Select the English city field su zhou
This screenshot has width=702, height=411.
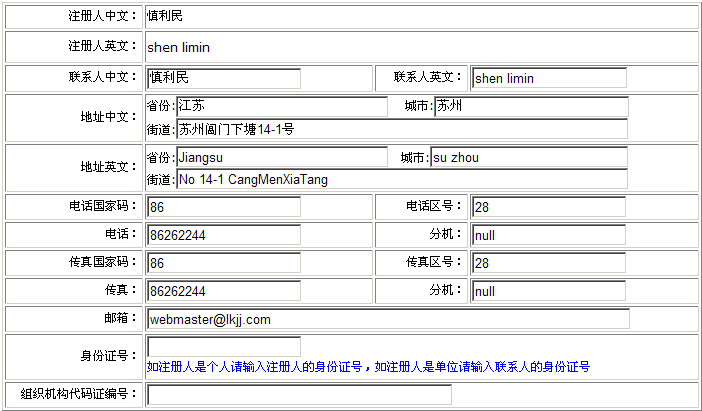[528, 157]
